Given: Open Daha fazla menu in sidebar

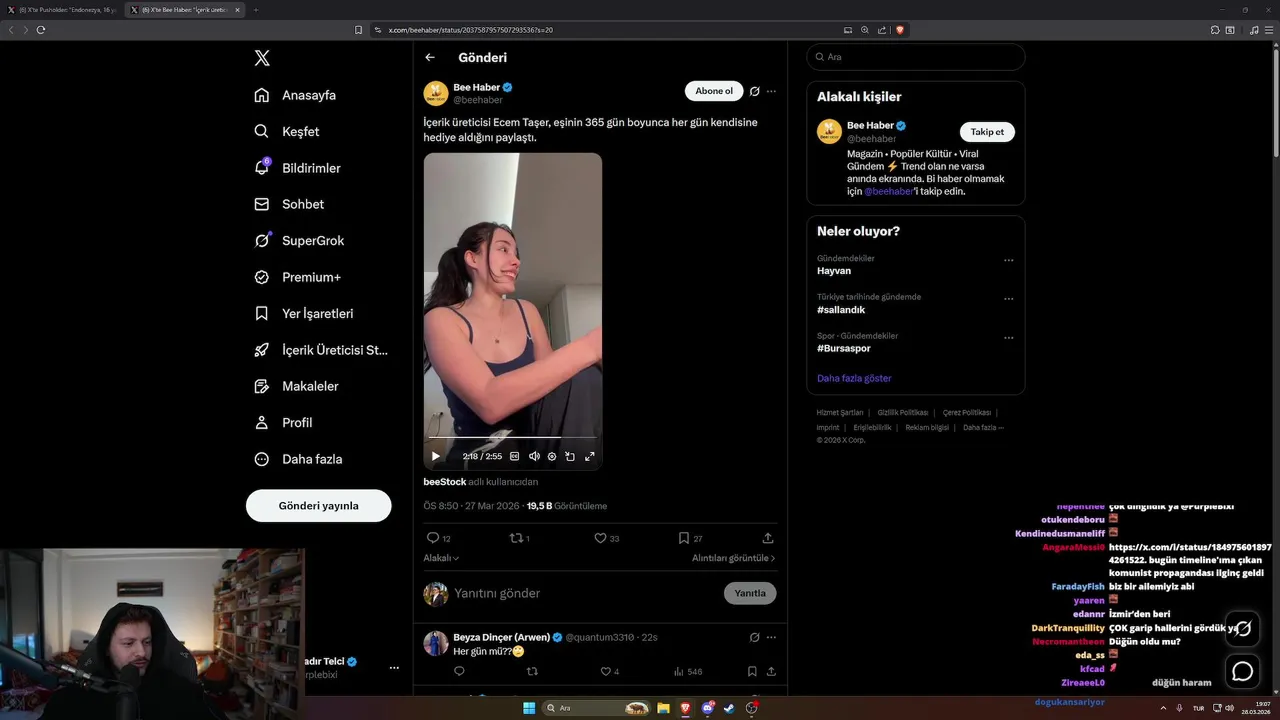Looking at the screenshot, I should [298, 459].
